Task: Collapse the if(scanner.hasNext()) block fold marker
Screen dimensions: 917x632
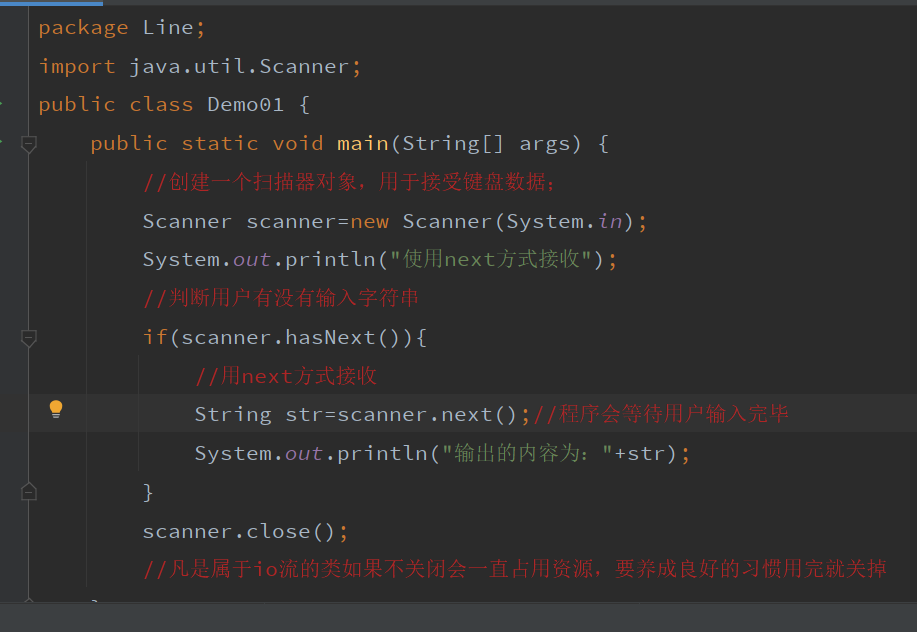Action: (29, 338)
